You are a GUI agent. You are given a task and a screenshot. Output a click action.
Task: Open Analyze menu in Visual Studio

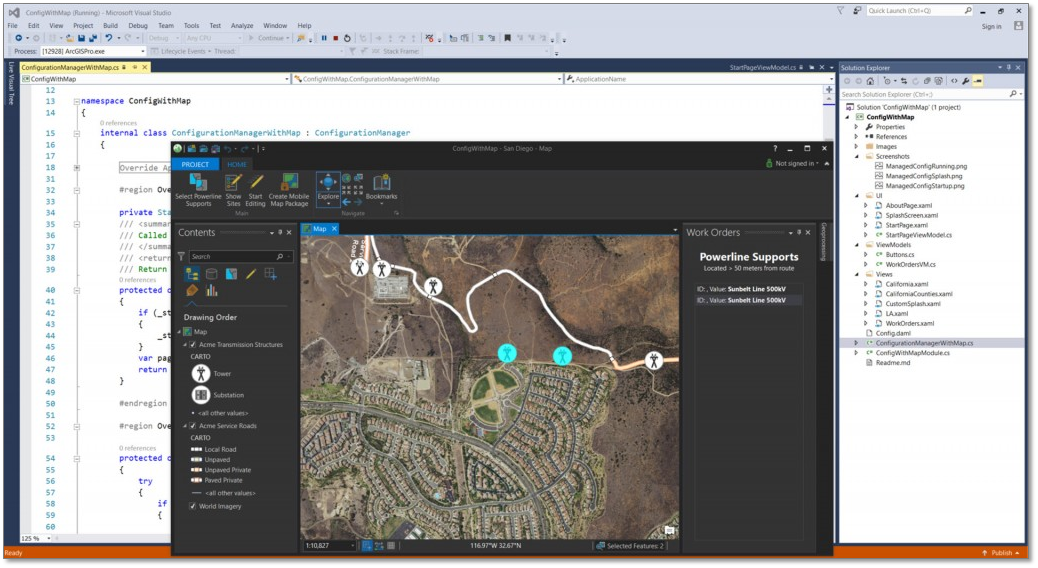point(242,26)
